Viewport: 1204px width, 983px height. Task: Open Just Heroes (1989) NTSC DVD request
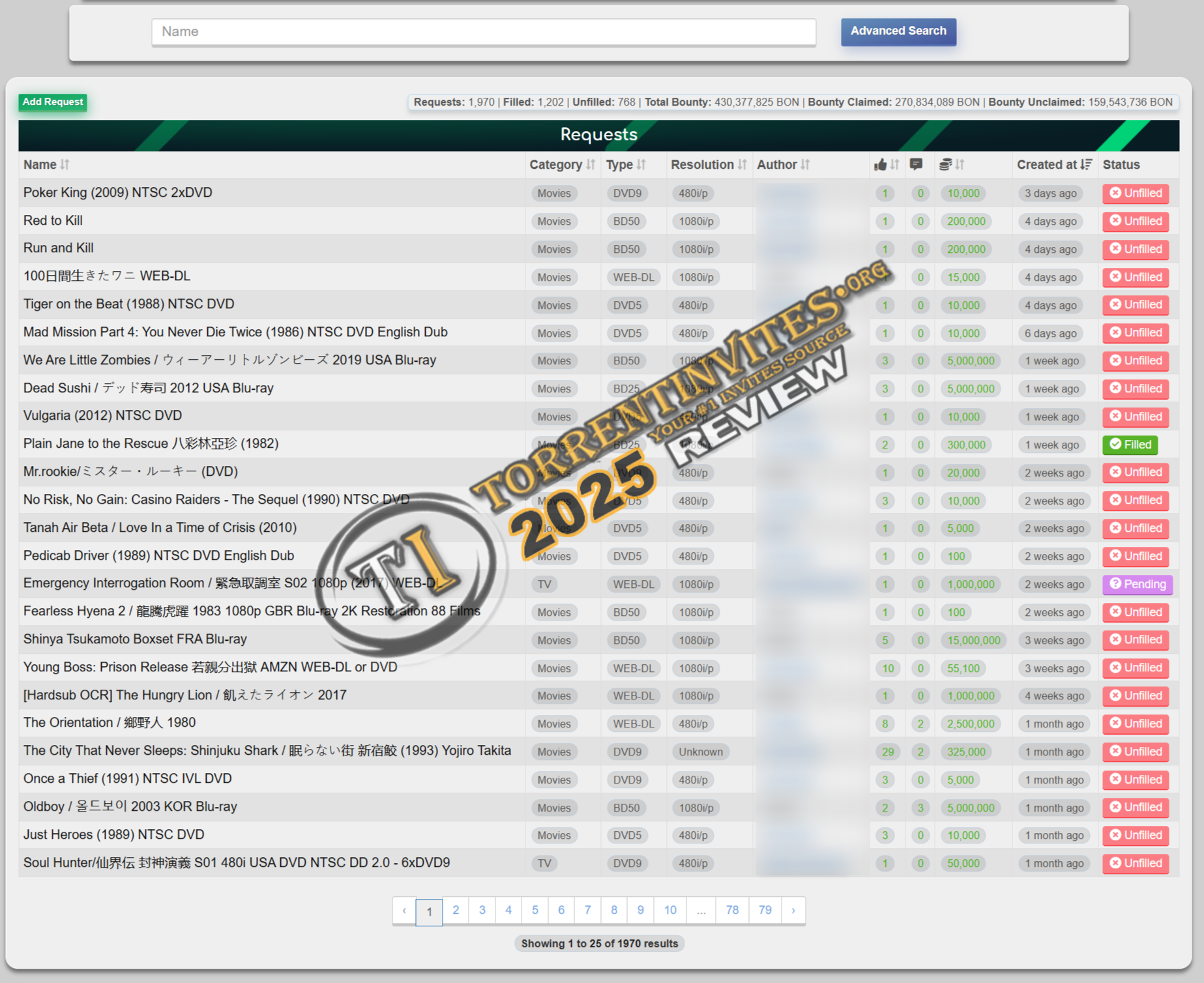114,835
